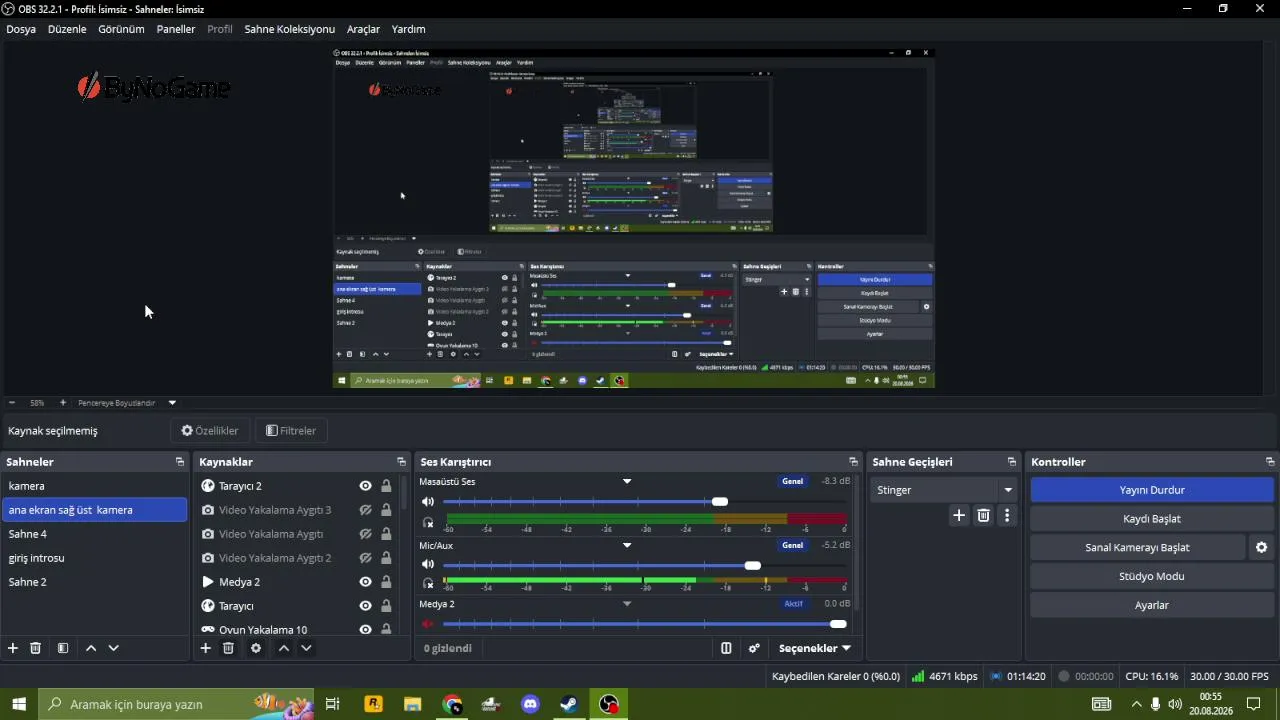Open source properties gear in Kaynaklar panel

pyautogui.click(x=256, y=648)
